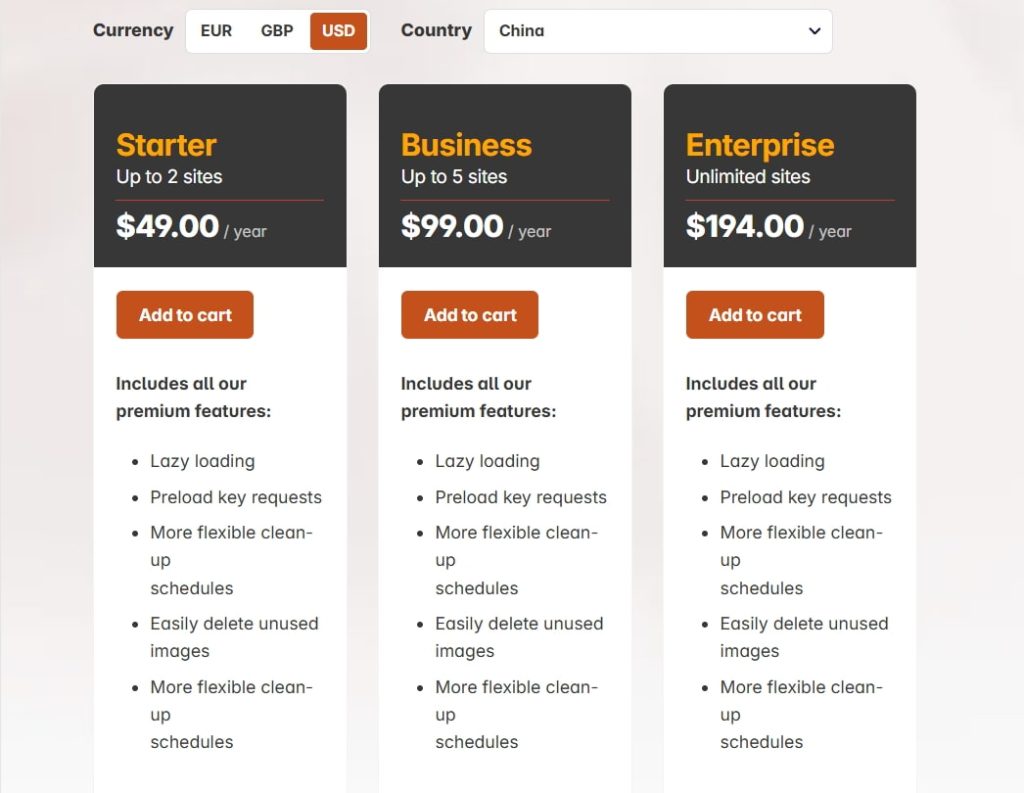Click the Starter plan heading
The width and height of the screenshot is (1024, 793).
pos(166,145)
